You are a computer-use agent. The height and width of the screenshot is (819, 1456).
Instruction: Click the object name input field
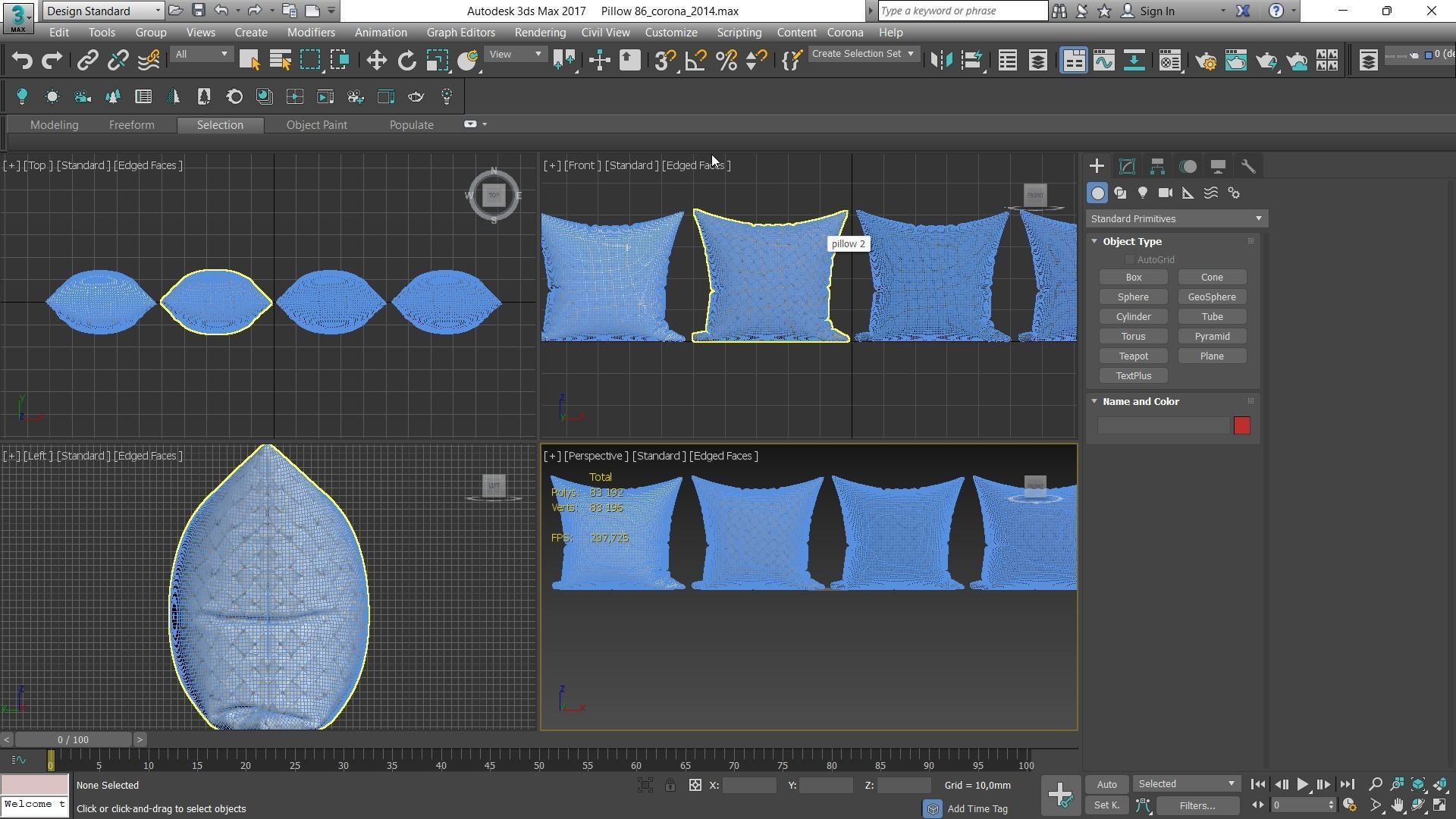tap(1163, 425)
